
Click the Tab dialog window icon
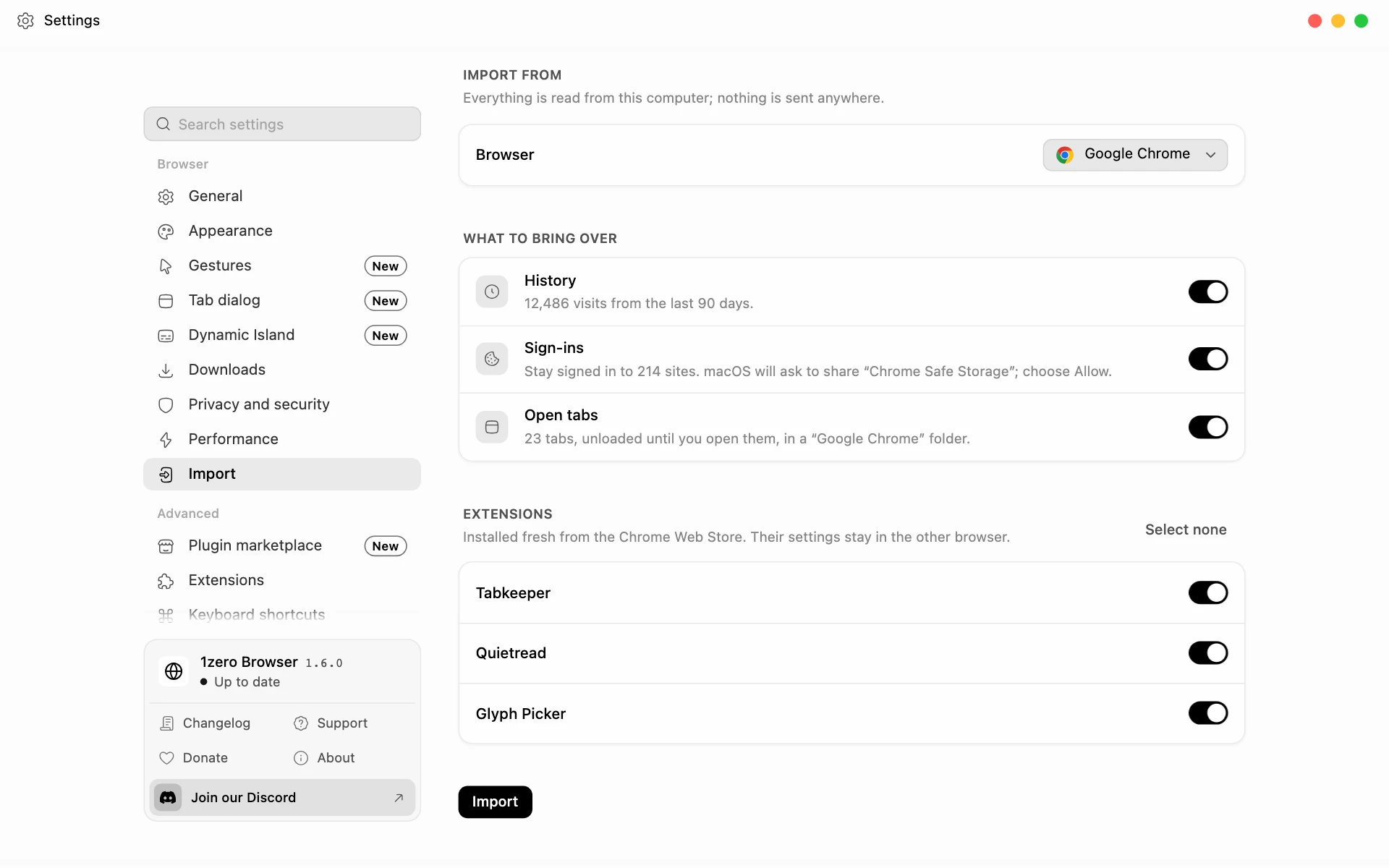pyautogui.click(x=166, y=301)
